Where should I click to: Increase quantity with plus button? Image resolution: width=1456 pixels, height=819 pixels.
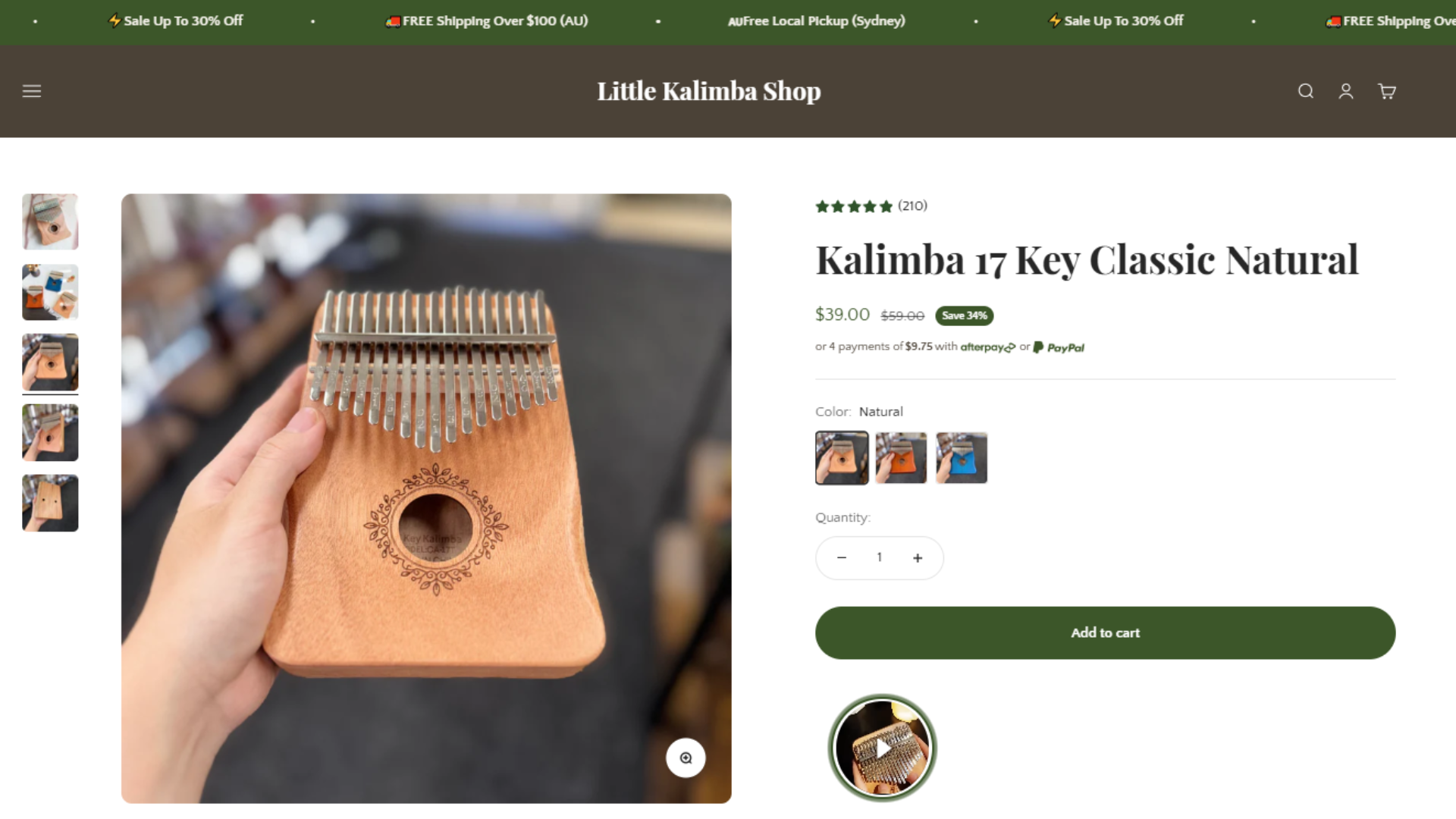click(x=918, y=557)
